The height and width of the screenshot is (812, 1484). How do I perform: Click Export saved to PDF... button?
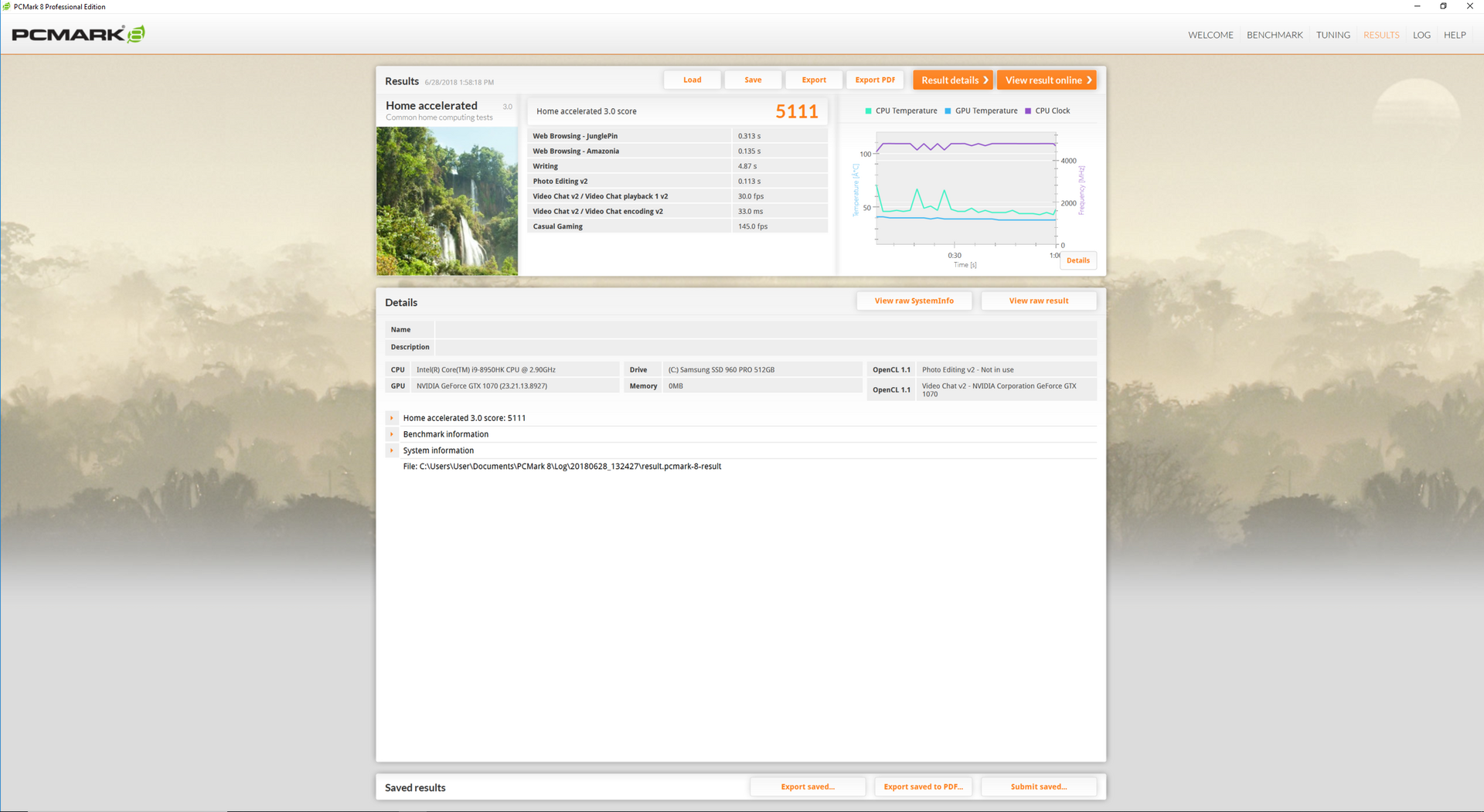point(923,787)
